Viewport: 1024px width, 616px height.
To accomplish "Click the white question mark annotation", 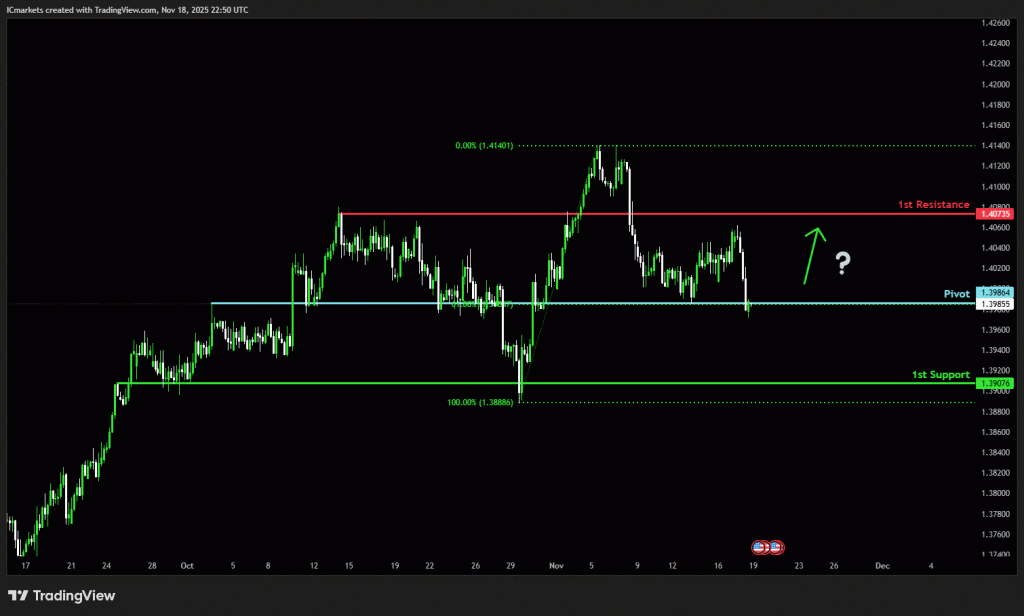I will [844, 263].
